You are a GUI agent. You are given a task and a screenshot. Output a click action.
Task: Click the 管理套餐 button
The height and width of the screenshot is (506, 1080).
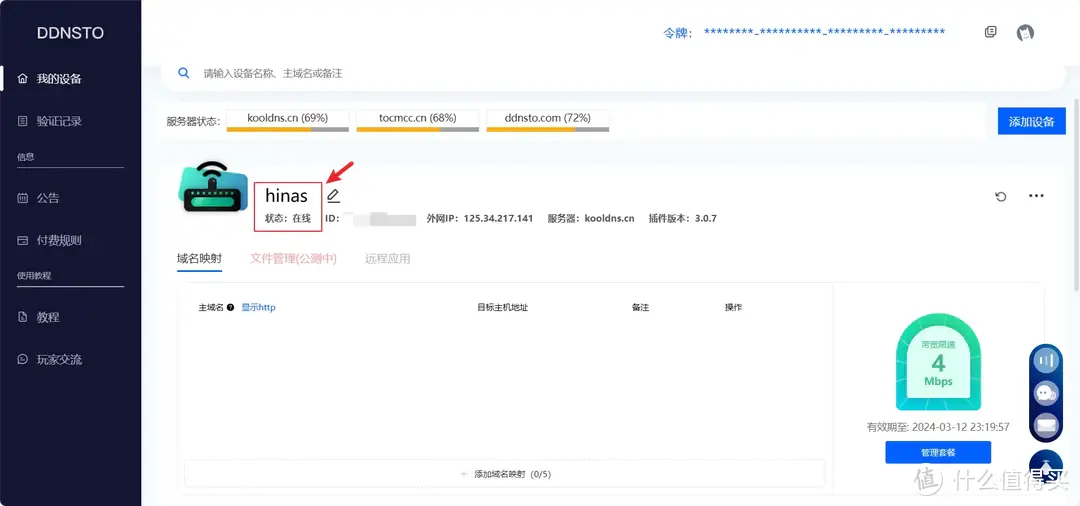tap(938, 452)
